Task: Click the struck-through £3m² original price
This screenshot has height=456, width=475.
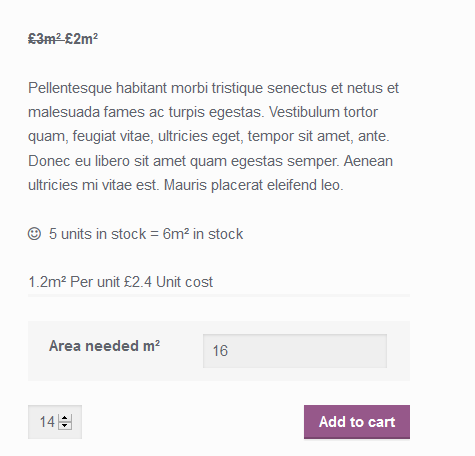Action: coord(44,39)
